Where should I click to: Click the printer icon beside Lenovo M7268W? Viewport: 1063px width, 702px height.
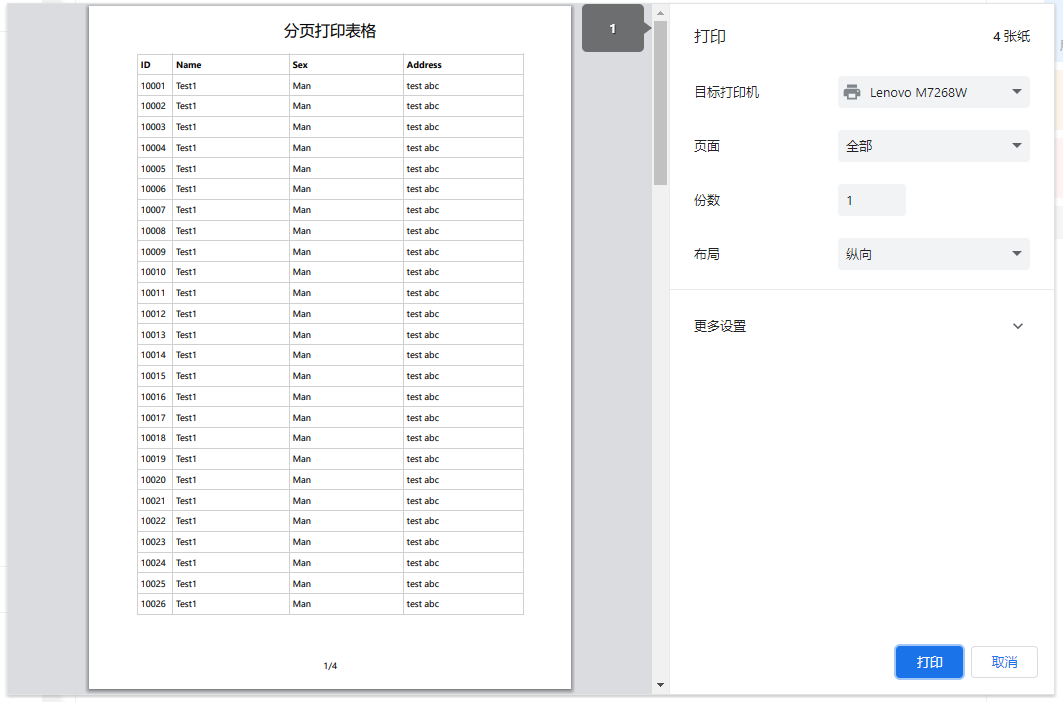pos(852,92)
